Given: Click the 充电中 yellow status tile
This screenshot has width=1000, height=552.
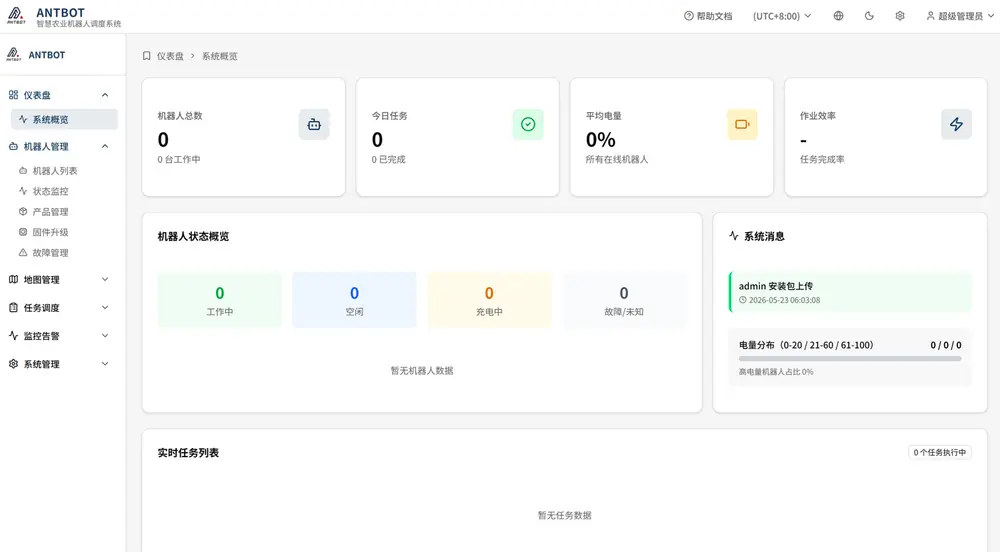Looking at the screenshot, I should [x=489, y=300].
